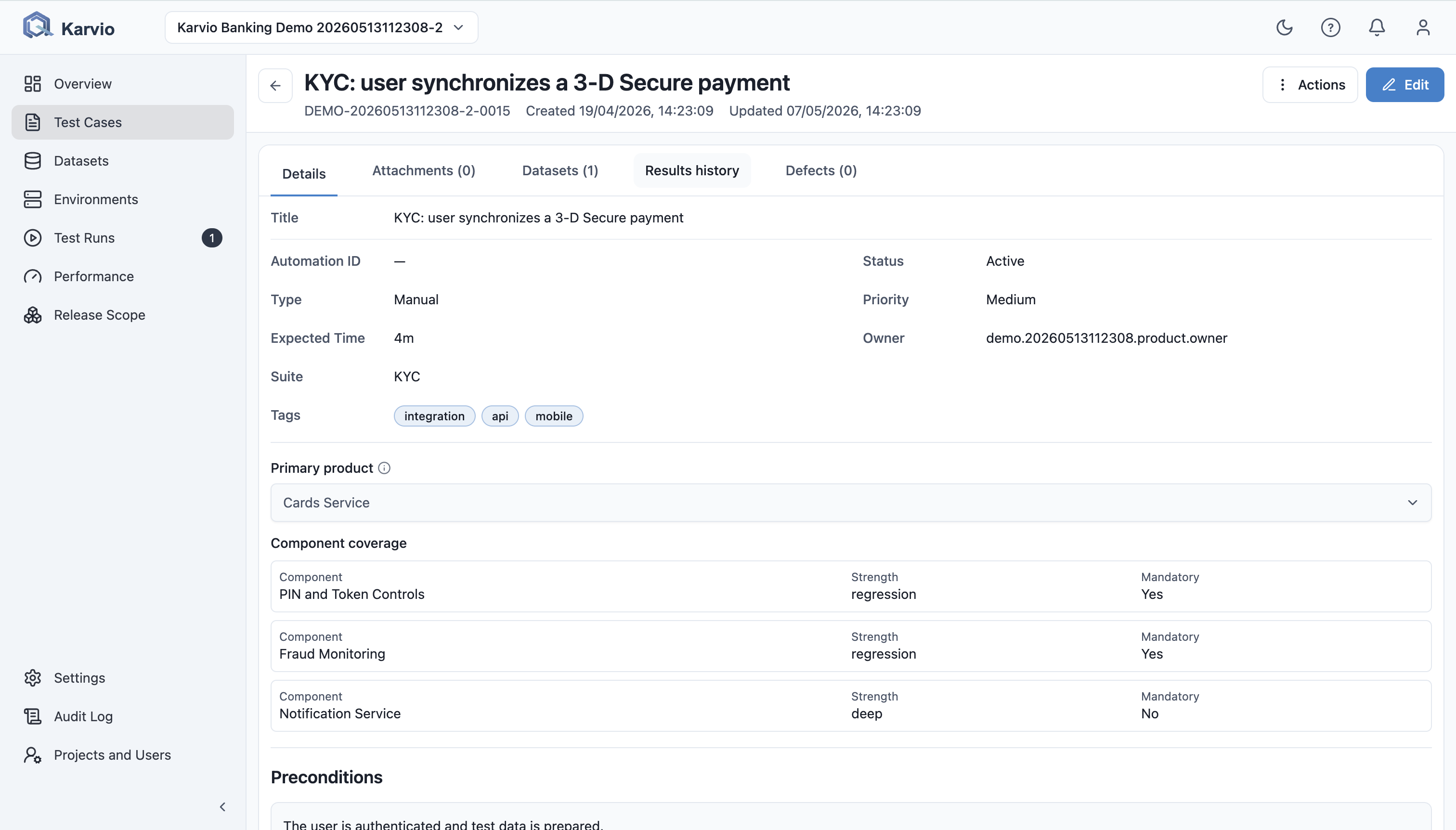Click the three-dots icon in Actions
The image size is (1456, 830).
point(1282,85)
